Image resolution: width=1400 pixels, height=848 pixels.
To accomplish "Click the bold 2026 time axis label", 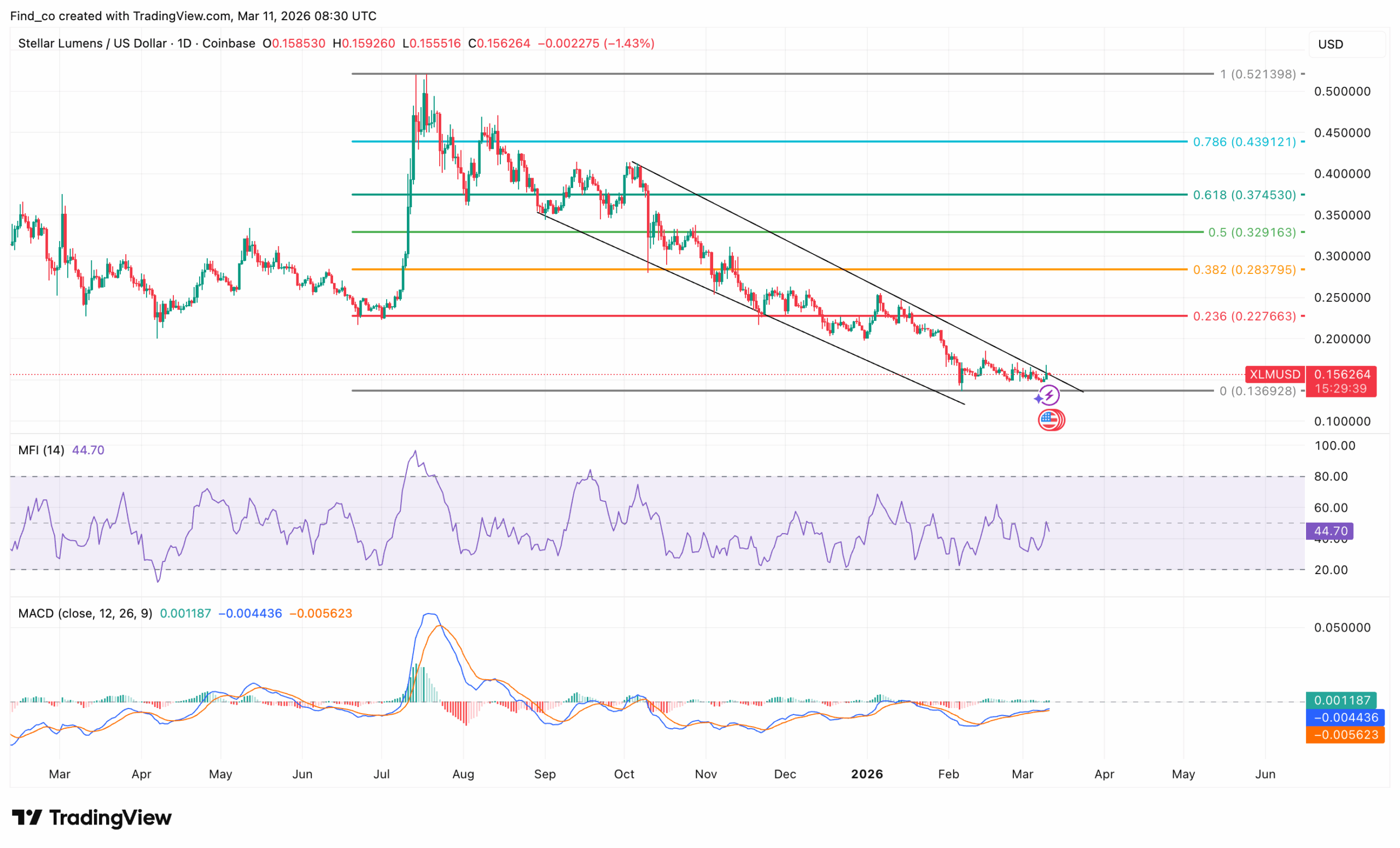I will [x=867, y=774].
